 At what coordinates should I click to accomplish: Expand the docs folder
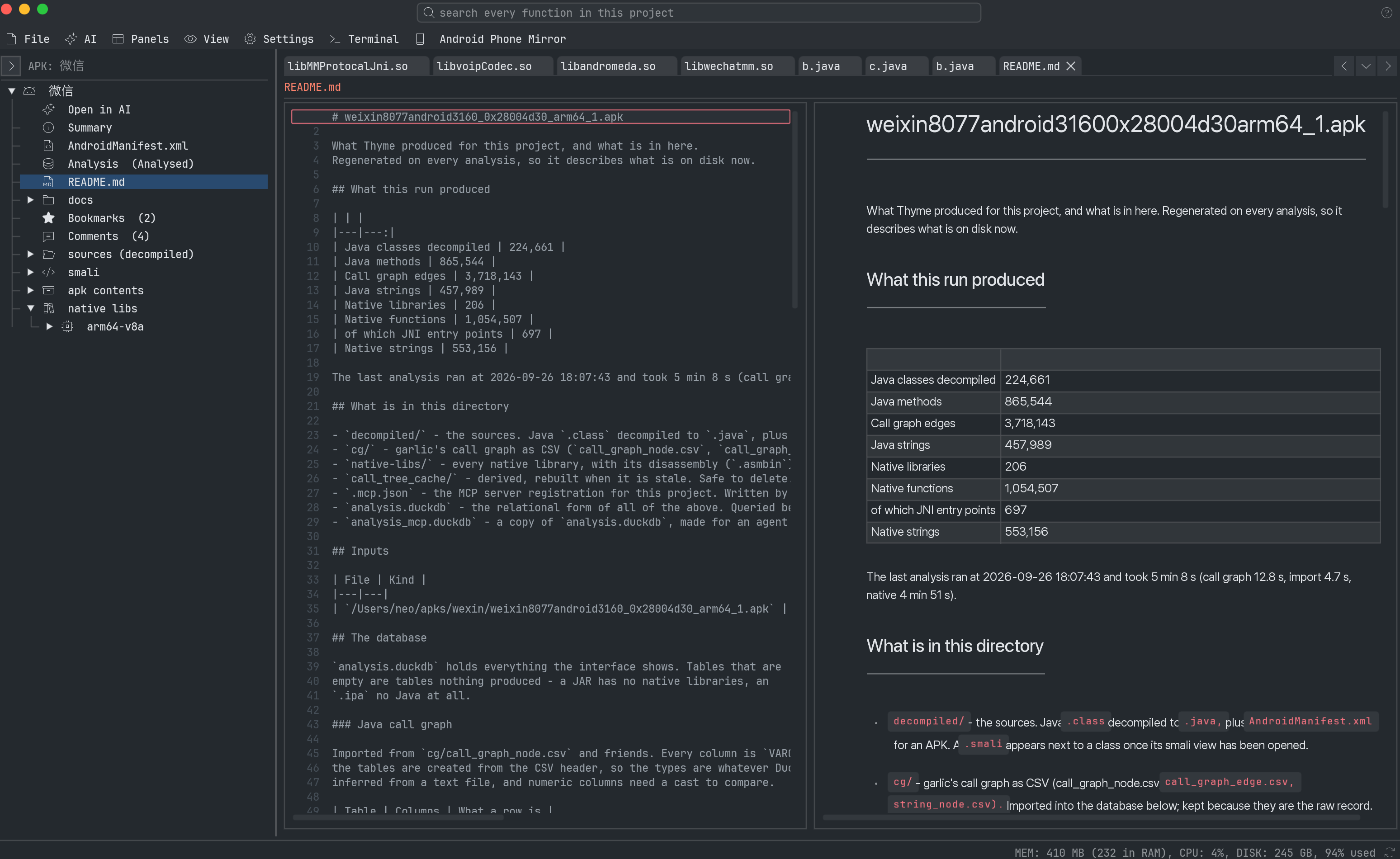click(x=31, y=200)
